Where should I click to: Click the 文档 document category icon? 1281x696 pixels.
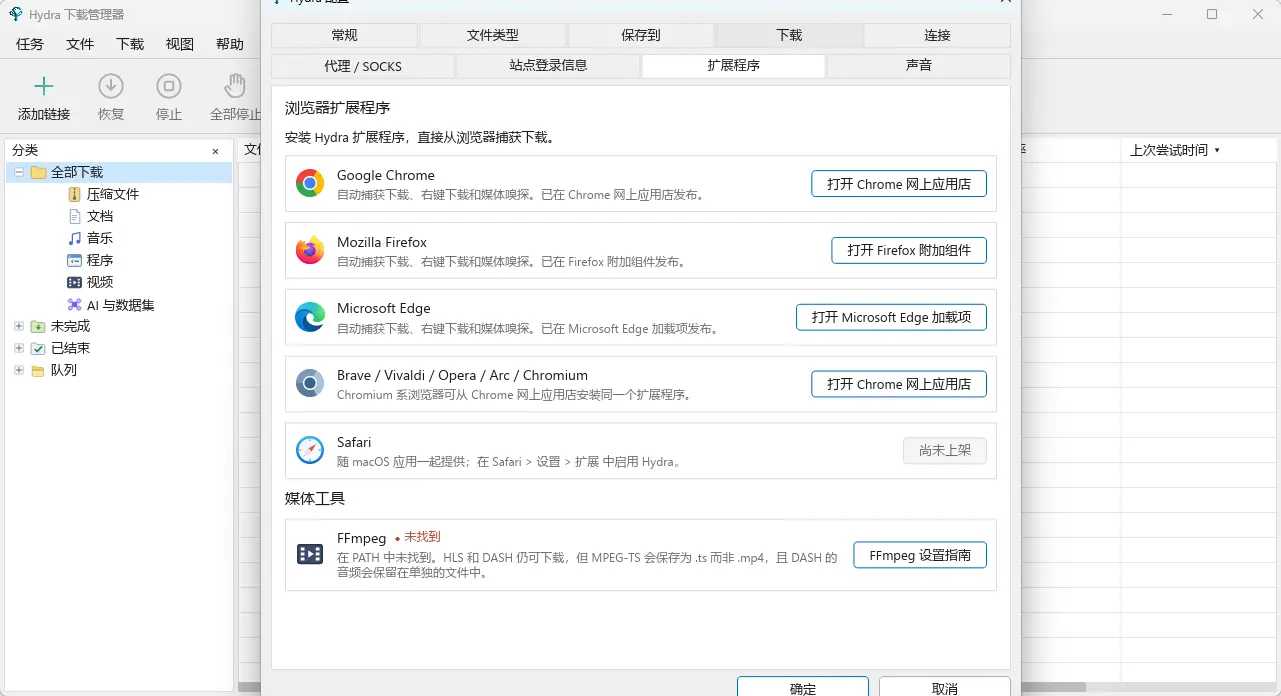(74, 216)
